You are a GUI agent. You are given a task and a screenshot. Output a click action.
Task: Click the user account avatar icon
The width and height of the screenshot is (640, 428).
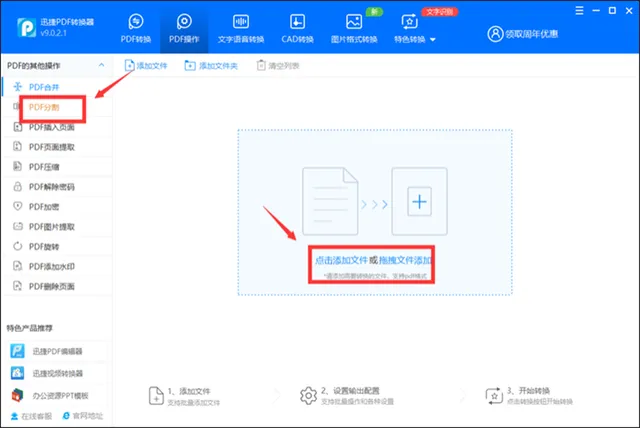tap(495, 34)
